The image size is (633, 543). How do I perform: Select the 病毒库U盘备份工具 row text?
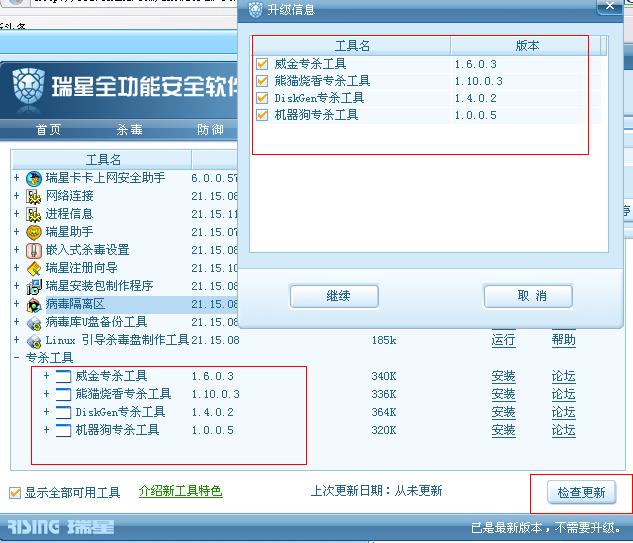coord(96,322)
